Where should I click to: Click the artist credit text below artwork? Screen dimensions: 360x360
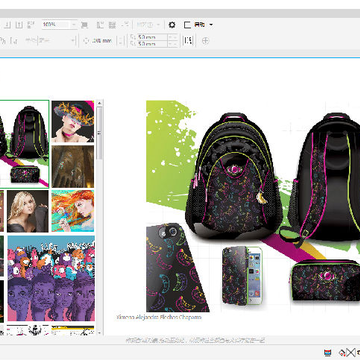pos(159,317)
